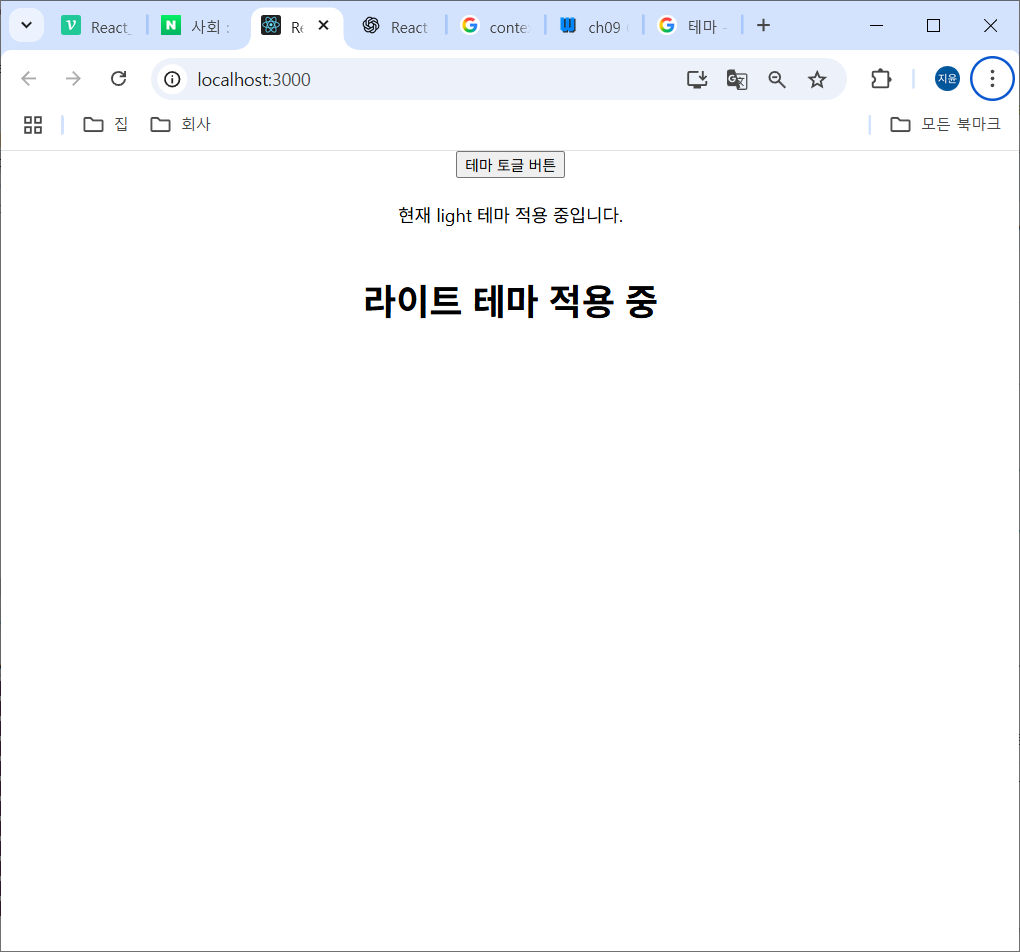Open the apps grid shortcut
The height and width of the screenshot is (952, 1020).
pyautogui.click(x=33, y=124)
